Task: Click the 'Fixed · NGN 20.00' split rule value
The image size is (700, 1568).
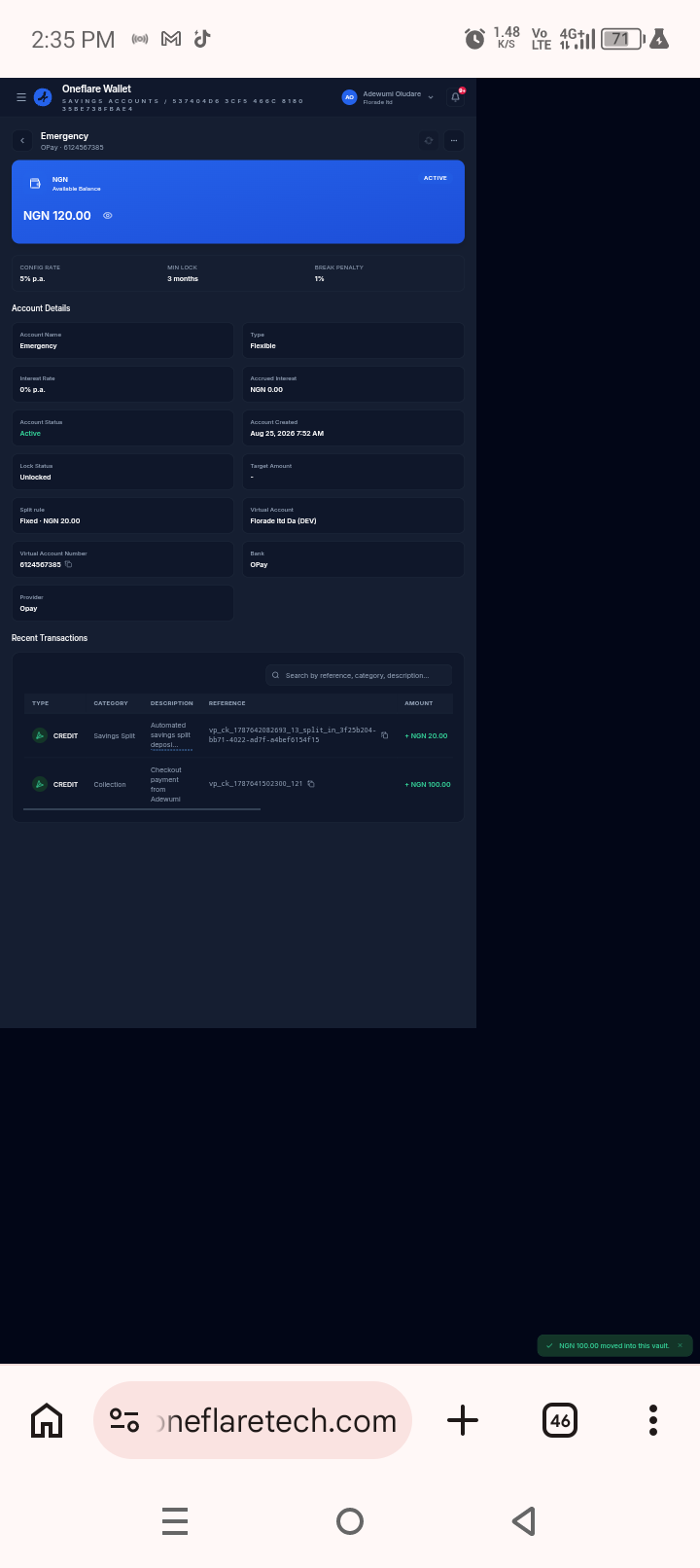Action: 51,521
